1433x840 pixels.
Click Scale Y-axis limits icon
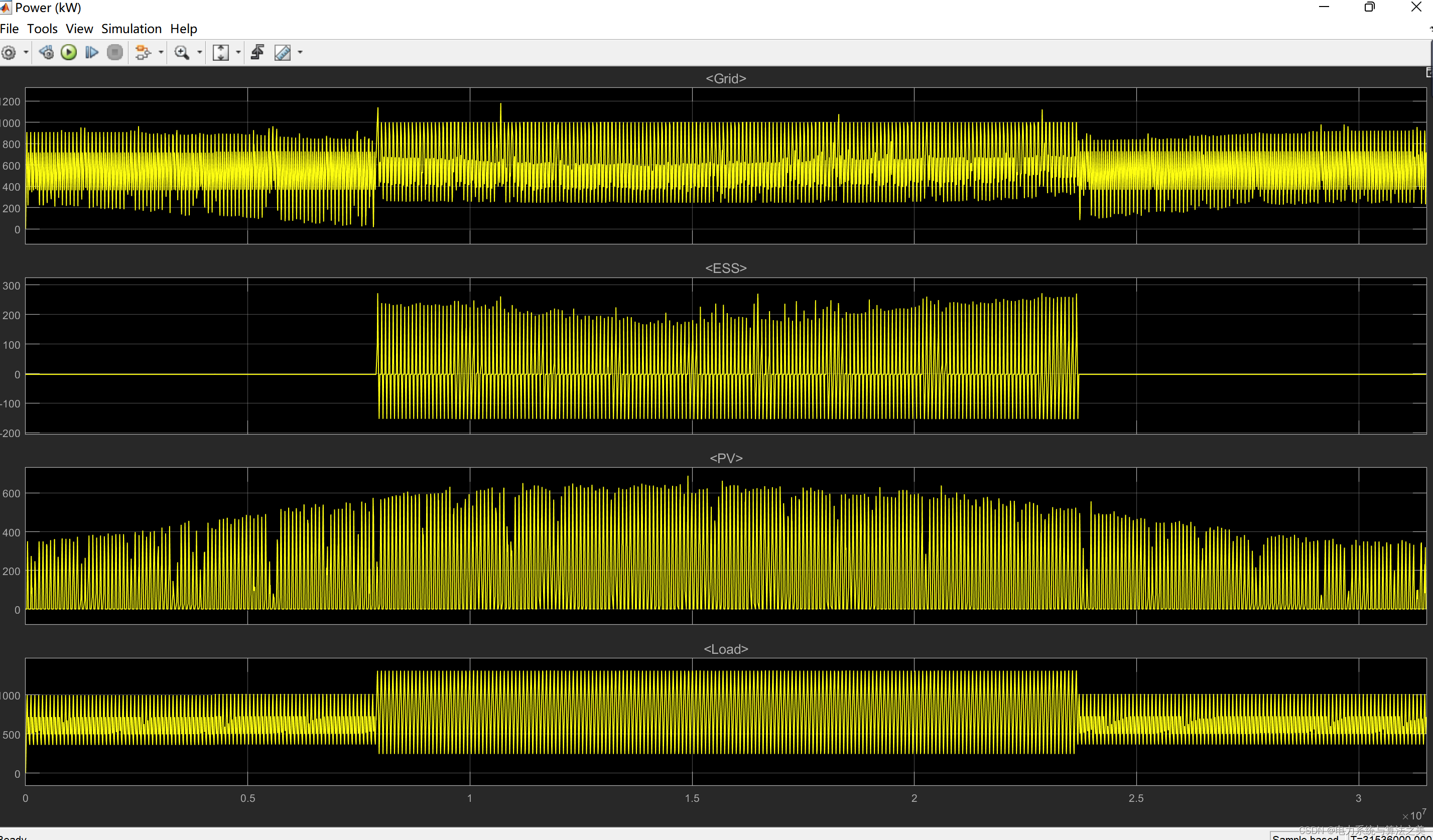221,53
